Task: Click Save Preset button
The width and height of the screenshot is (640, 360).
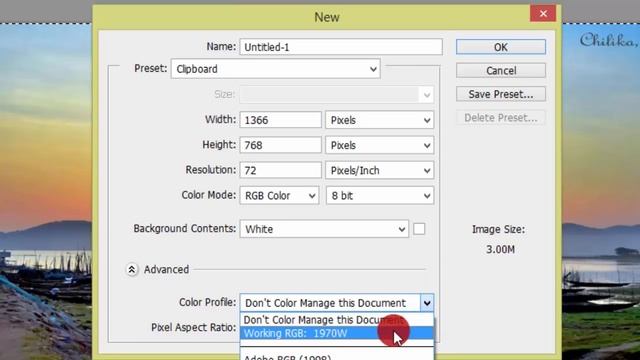Action: click(501, 94)
